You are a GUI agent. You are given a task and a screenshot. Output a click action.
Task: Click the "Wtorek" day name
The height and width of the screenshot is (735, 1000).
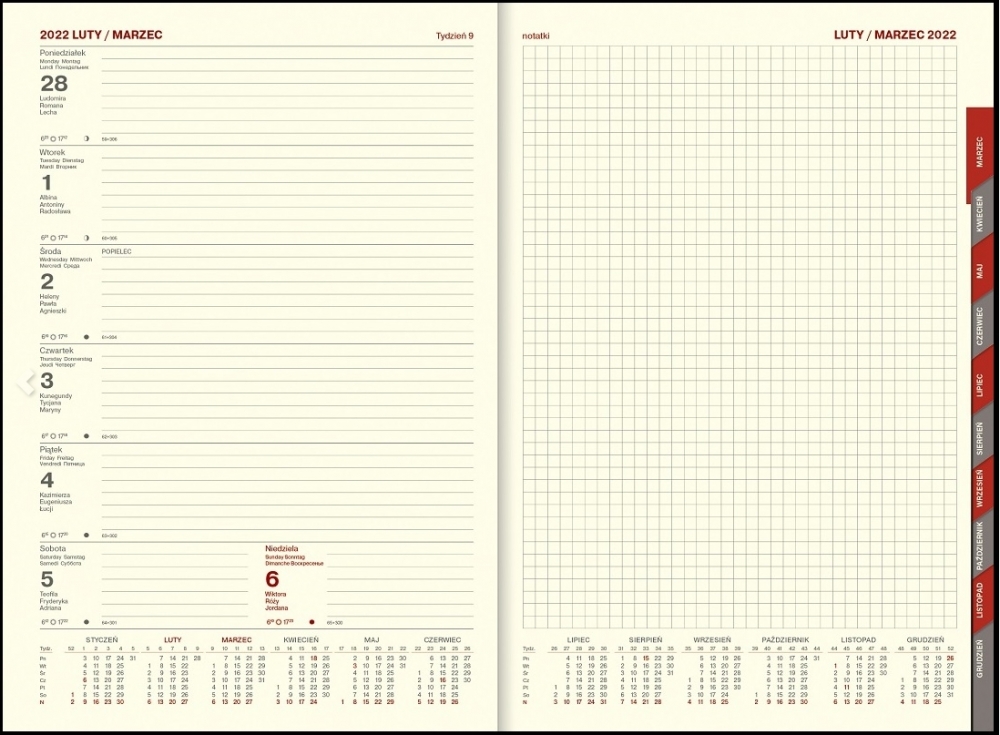pyautogui.click(x=52, y=152)
